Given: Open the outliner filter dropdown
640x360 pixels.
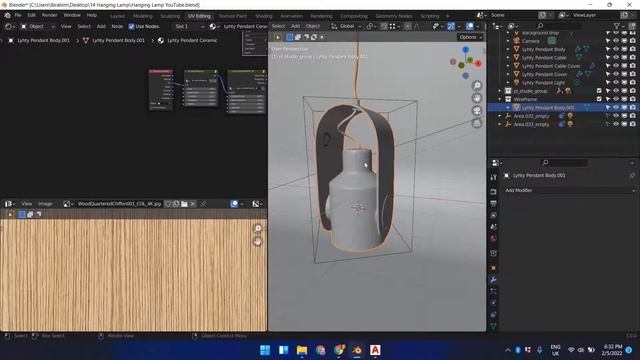Looking at the screenshot, I should click(x=619, y=26).
